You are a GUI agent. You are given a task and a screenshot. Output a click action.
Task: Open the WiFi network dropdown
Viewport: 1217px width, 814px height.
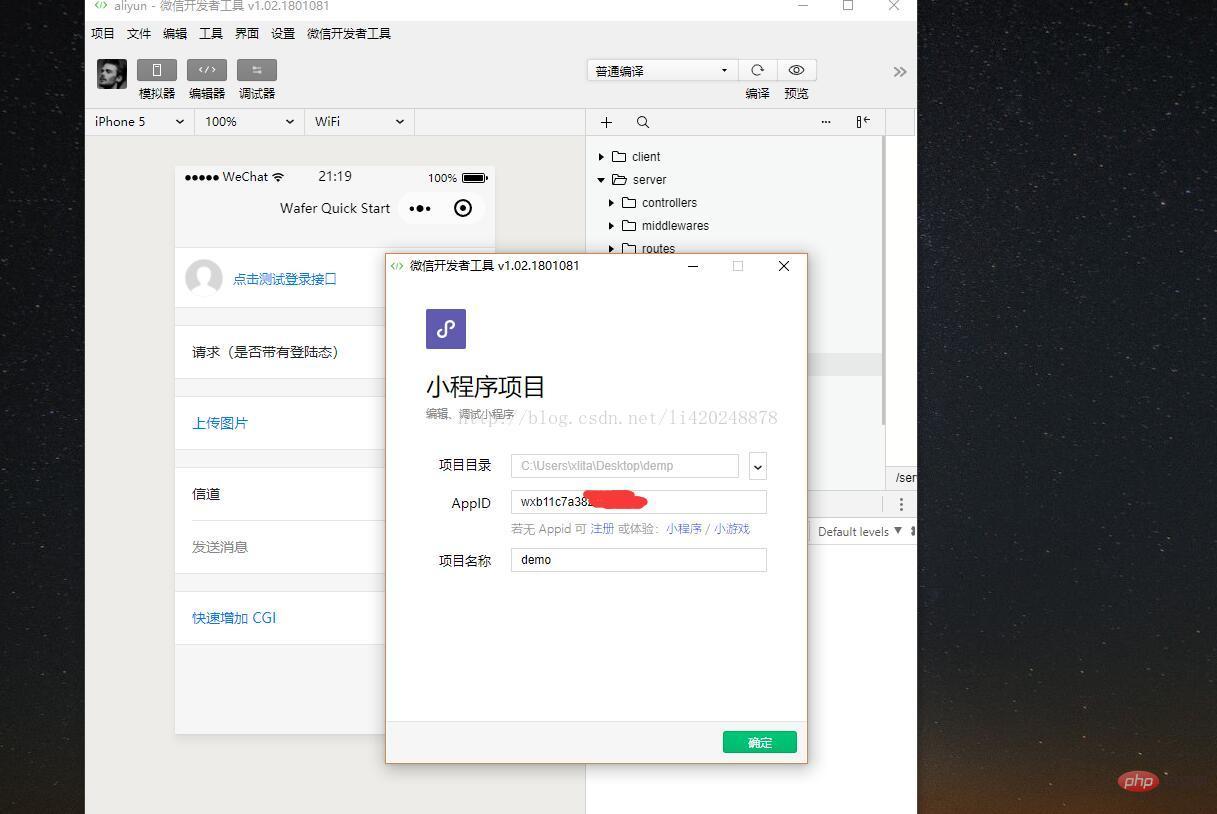(x=359, y=122)
